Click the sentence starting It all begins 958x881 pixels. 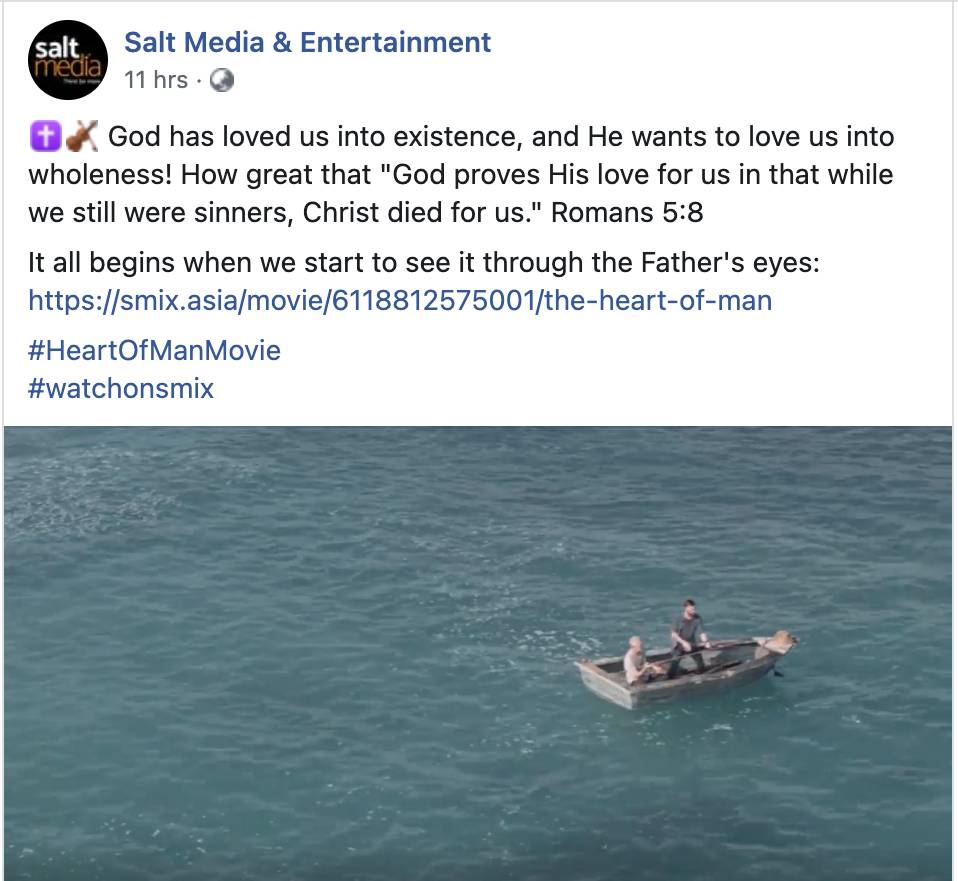[x=424, y=263]
